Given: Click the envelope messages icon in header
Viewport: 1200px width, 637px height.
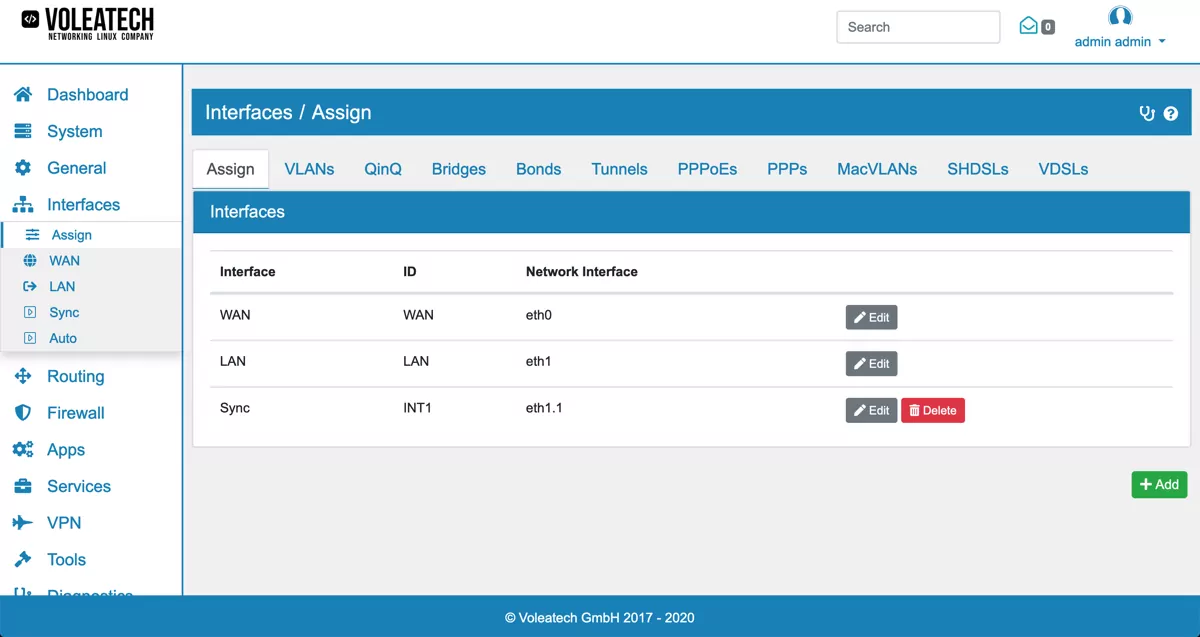Looking at the screenshot, I should [1029, 27].
